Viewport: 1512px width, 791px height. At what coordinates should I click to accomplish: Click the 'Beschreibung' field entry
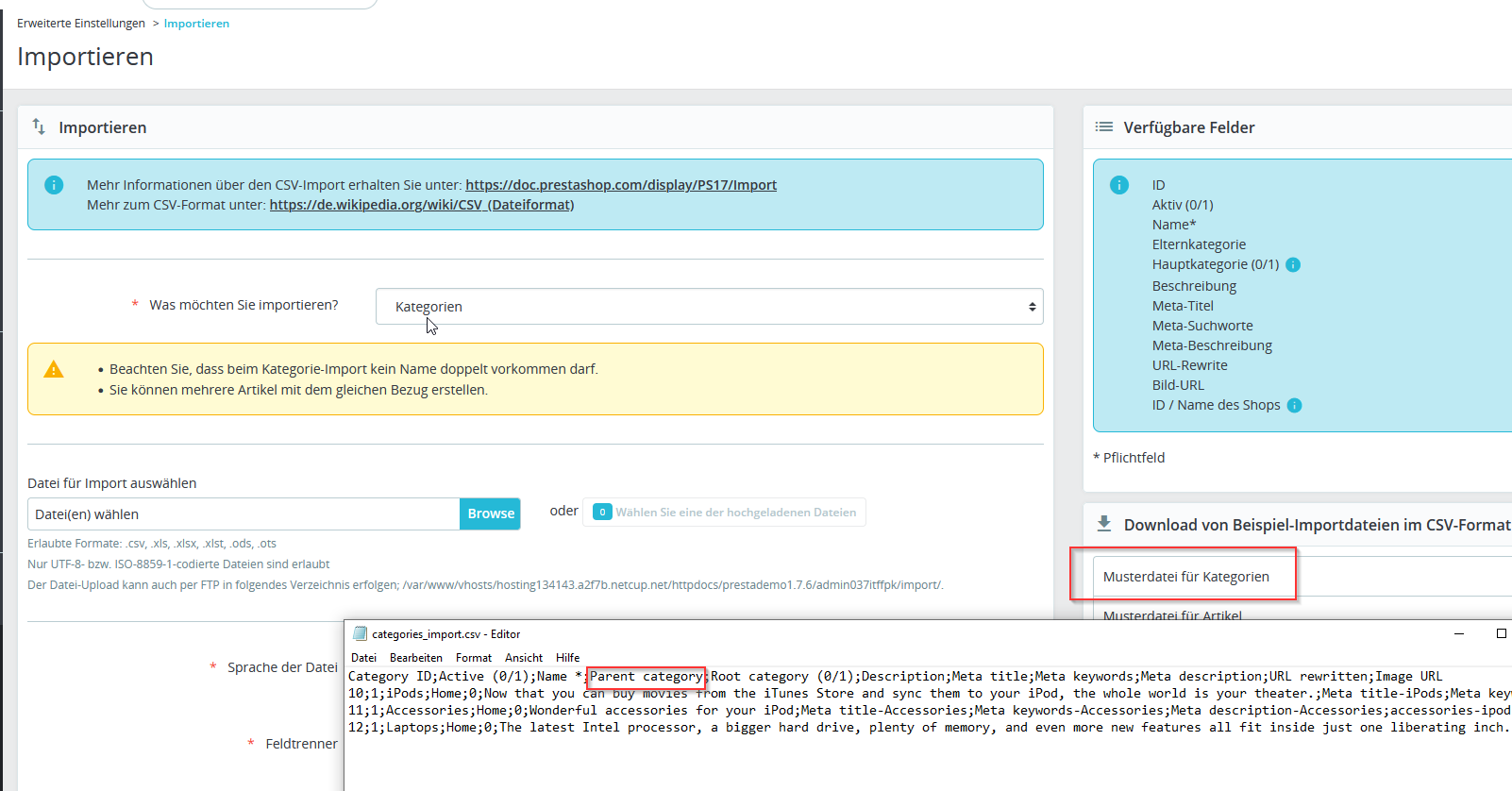point(1194,286)
